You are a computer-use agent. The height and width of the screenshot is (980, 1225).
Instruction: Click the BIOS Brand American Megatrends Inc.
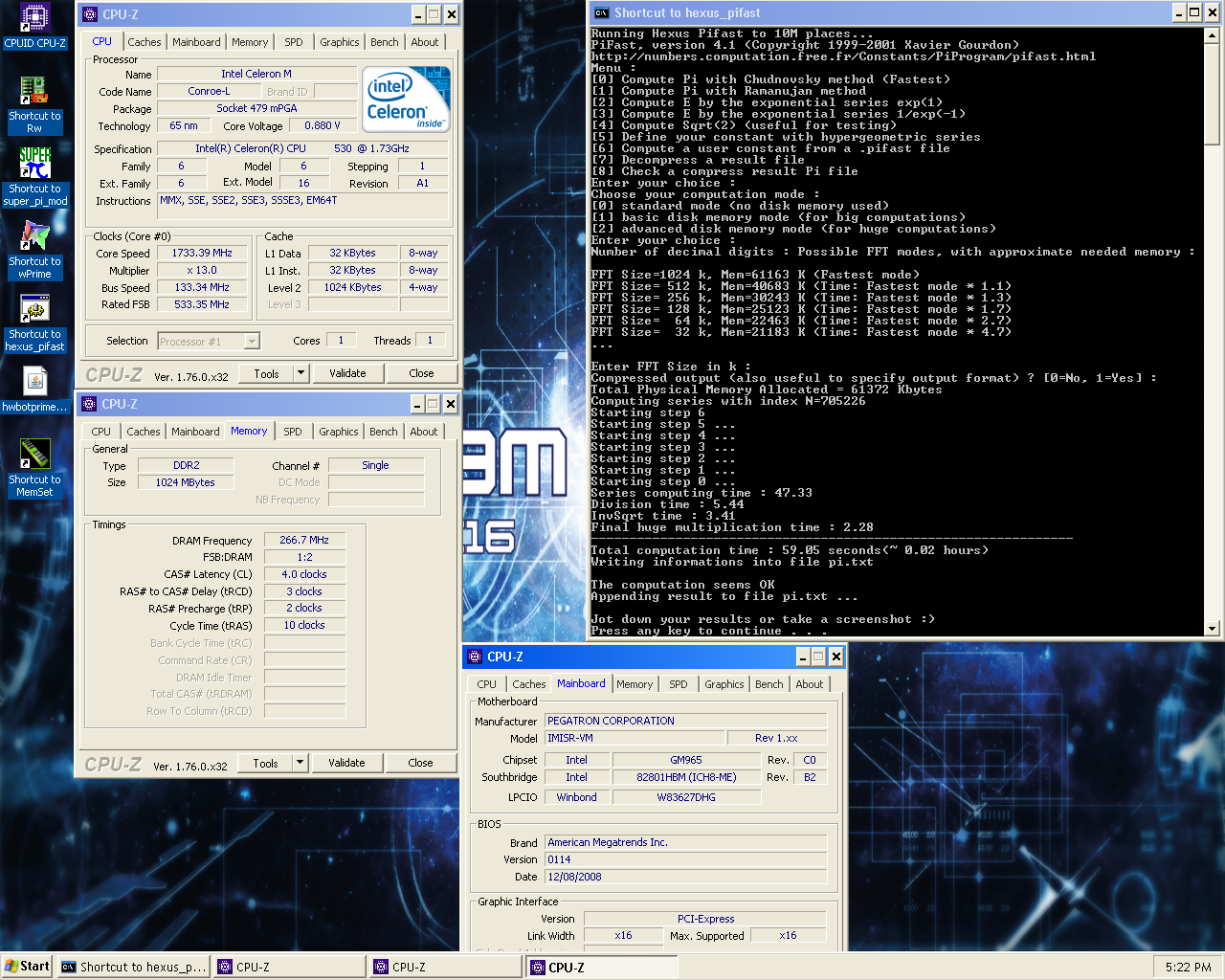click(686, 842)
